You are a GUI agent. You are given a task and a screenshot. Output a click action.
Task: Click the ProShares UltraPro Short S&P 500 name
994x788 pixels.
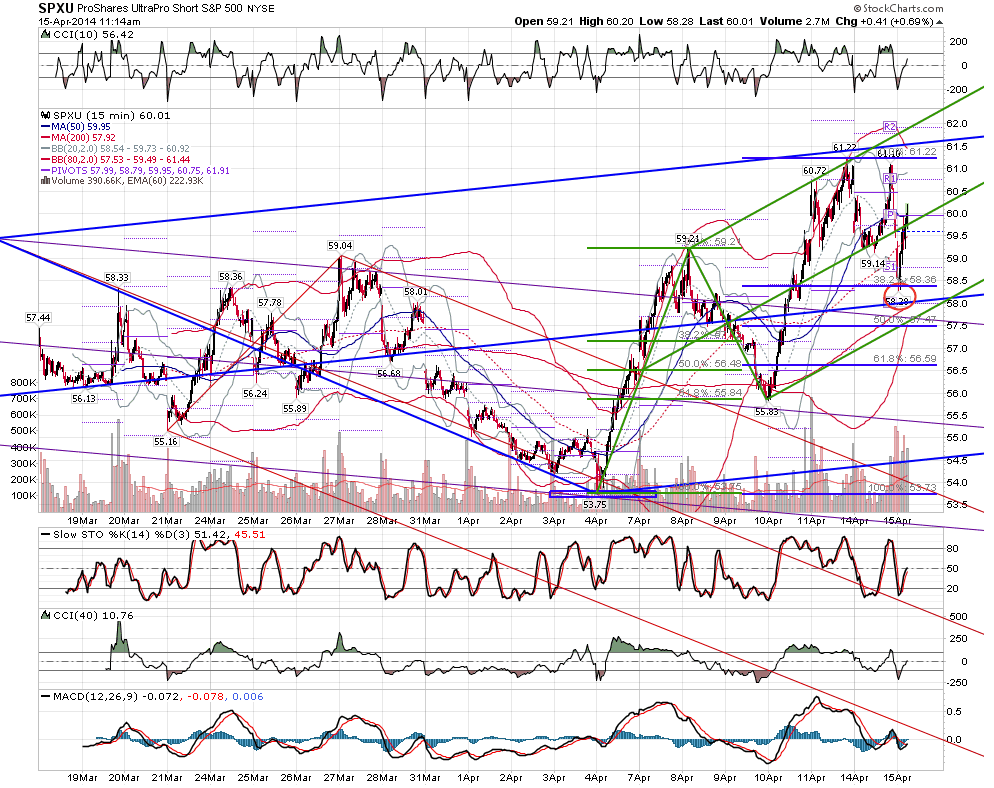pyautogui.click(x=160, y=8)
